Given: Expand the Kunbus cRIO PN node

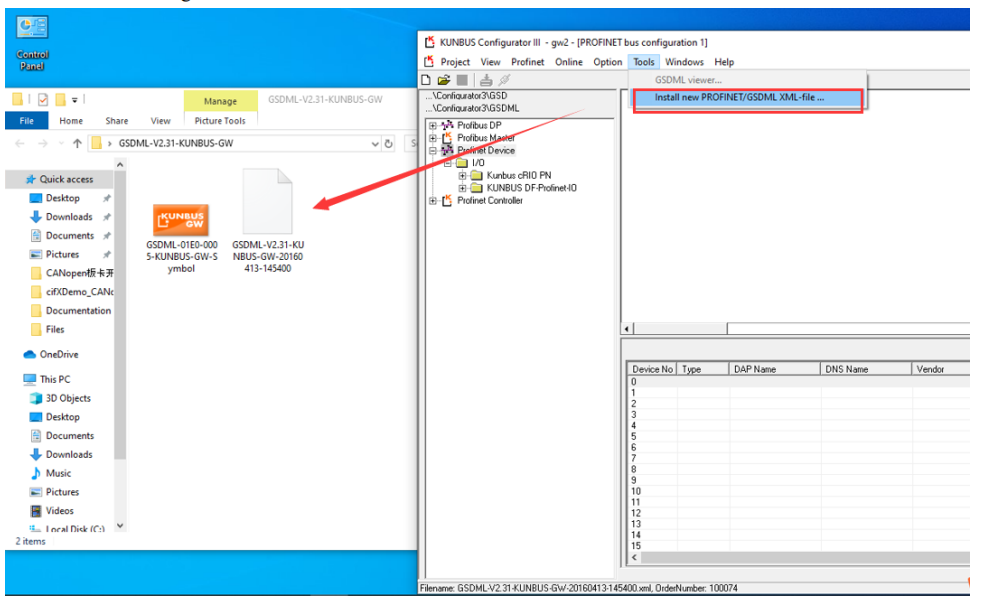Looking at the screenshot, I should pos(462,175).
